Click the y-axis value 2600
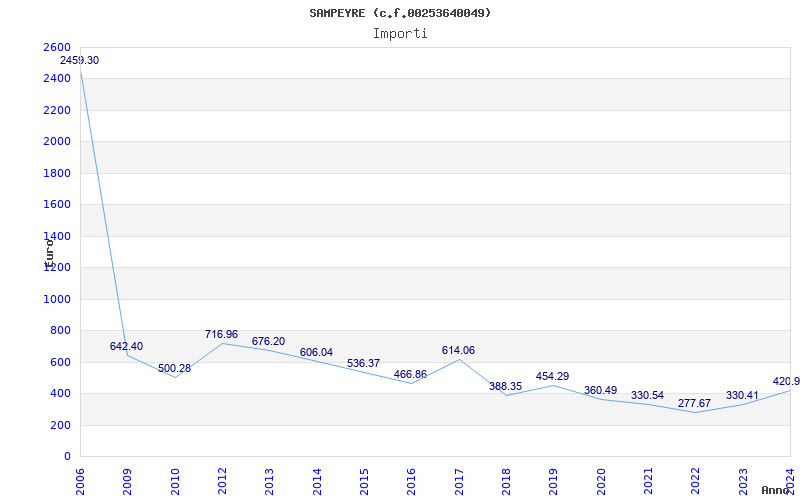 (57, 47)
